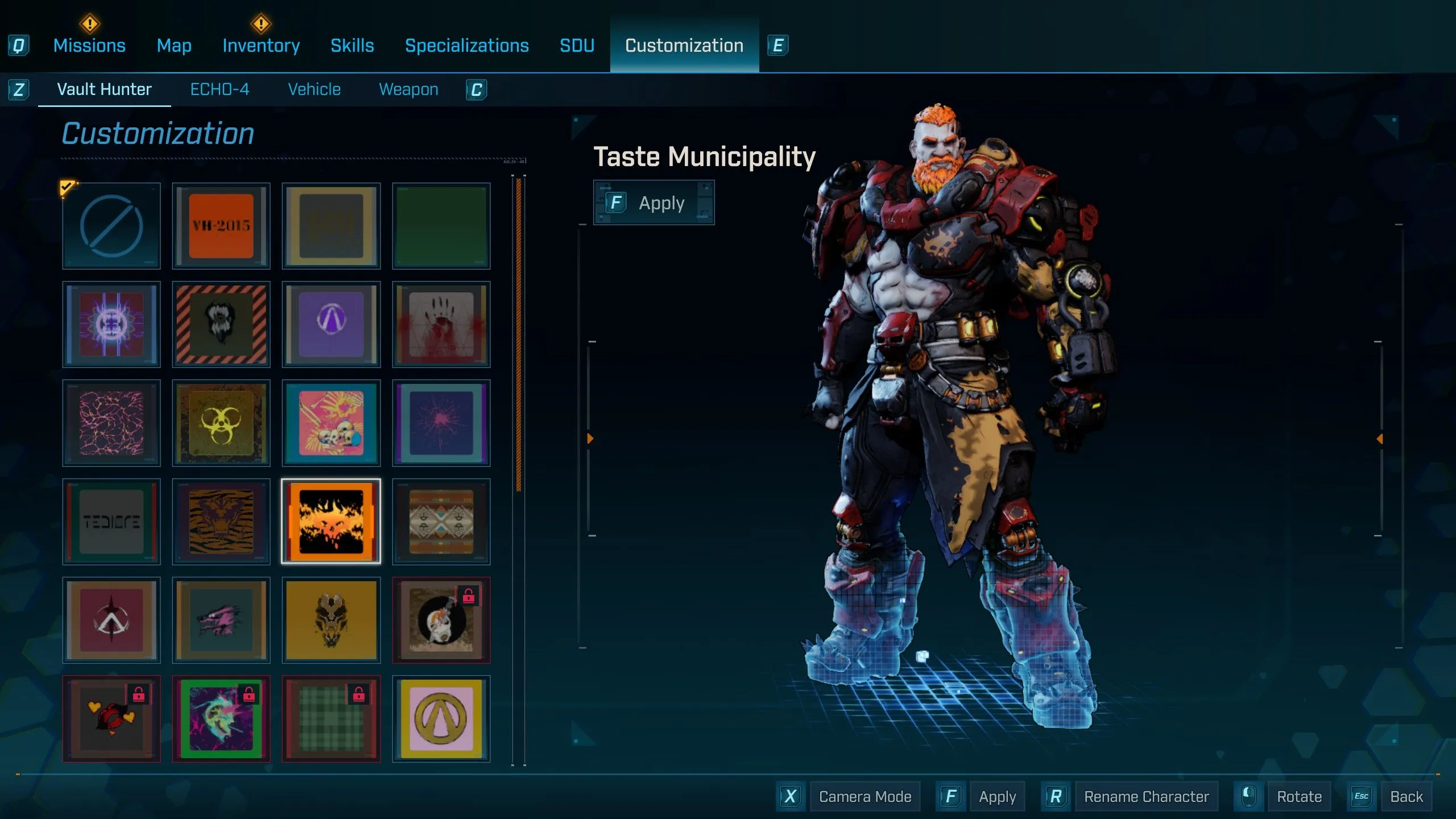Select the tiger stripe skin tile
Viewport: 1456px width, 819px height.
click(221, 522)
